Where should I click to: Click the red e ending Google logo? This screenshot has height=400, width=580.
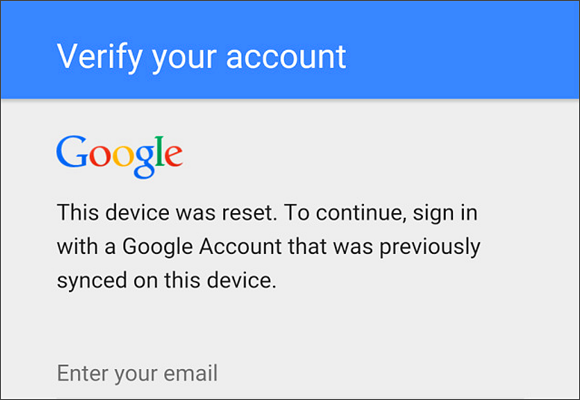click(x=173, y=156)
